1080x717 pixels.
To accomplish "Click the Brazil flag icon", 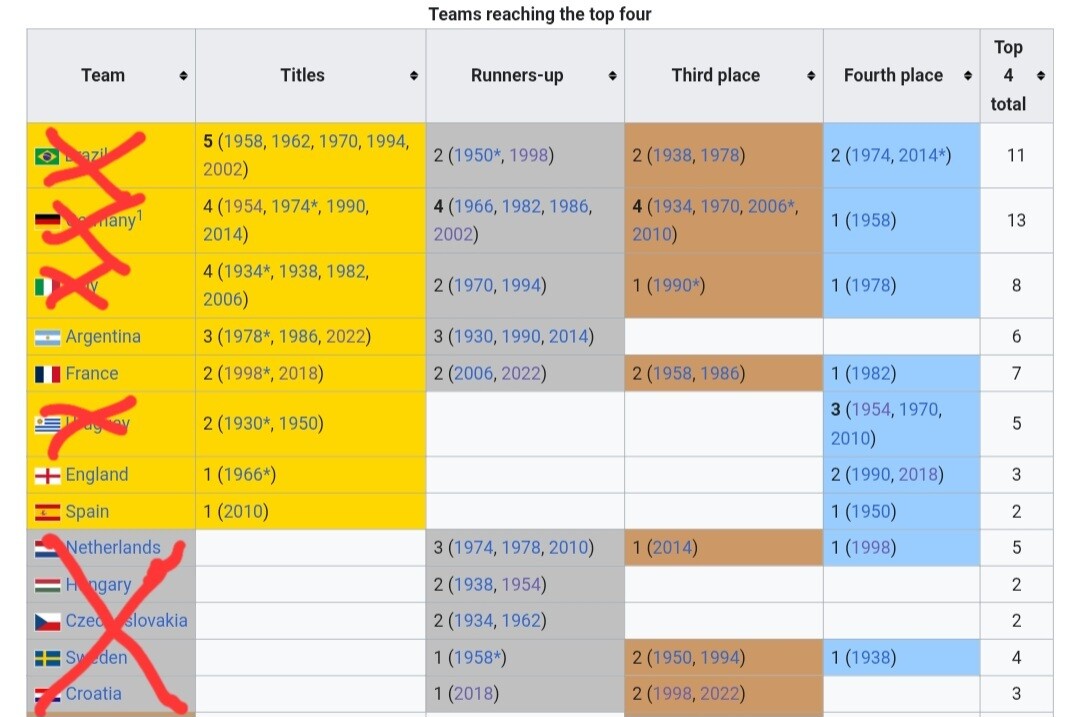I will pos(48,156).
